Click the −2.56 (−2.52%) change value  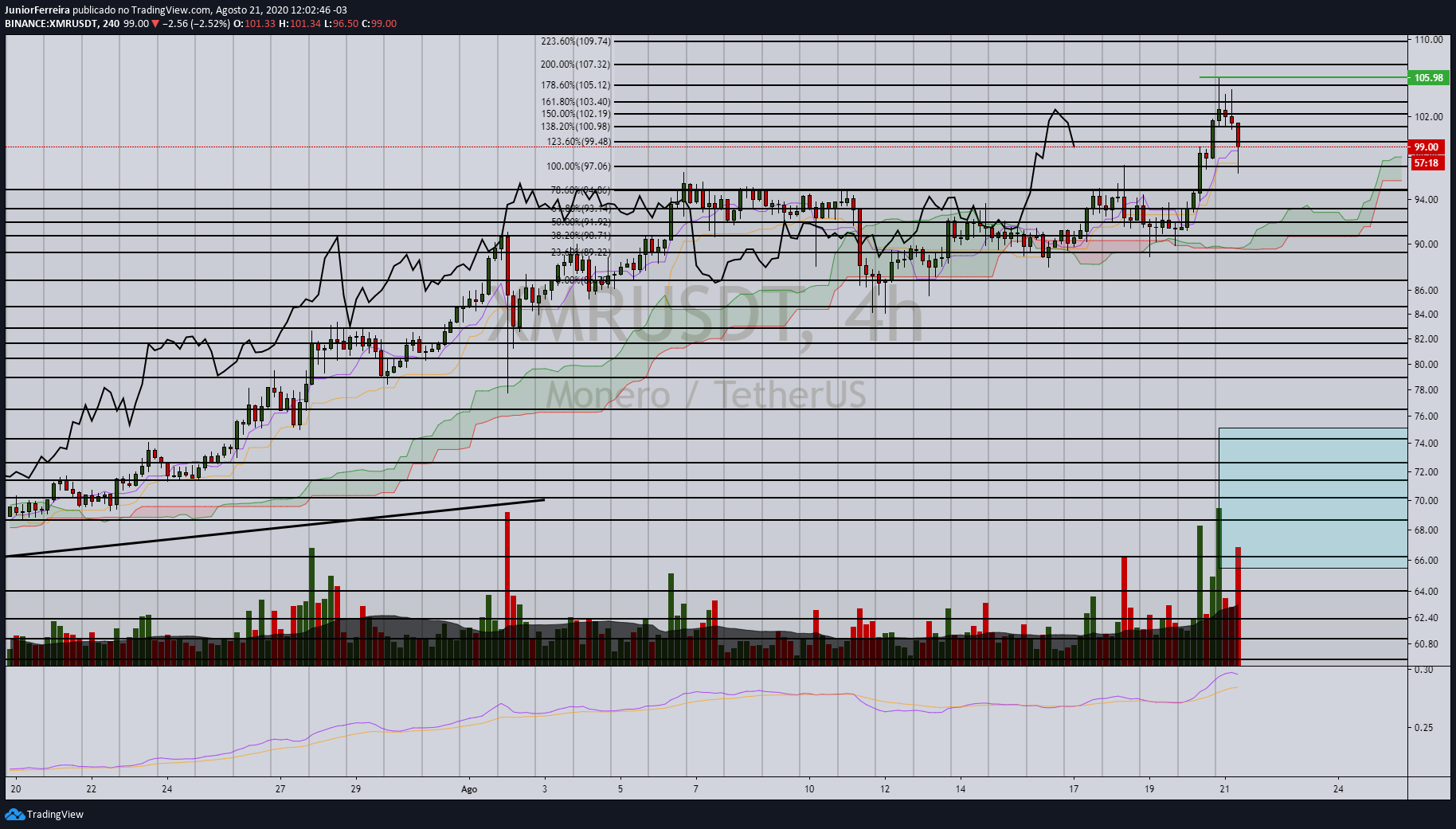pos(196,24)
